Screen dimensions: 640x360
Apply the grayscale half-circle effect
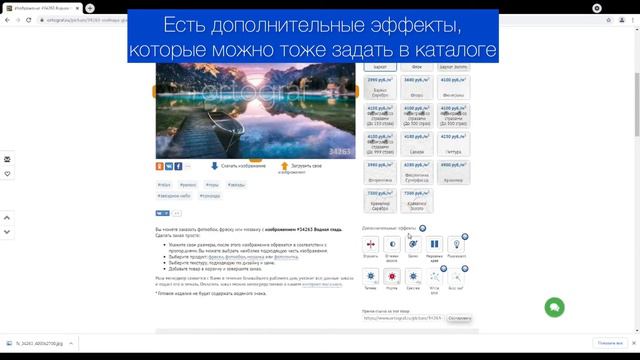(392, 244)
